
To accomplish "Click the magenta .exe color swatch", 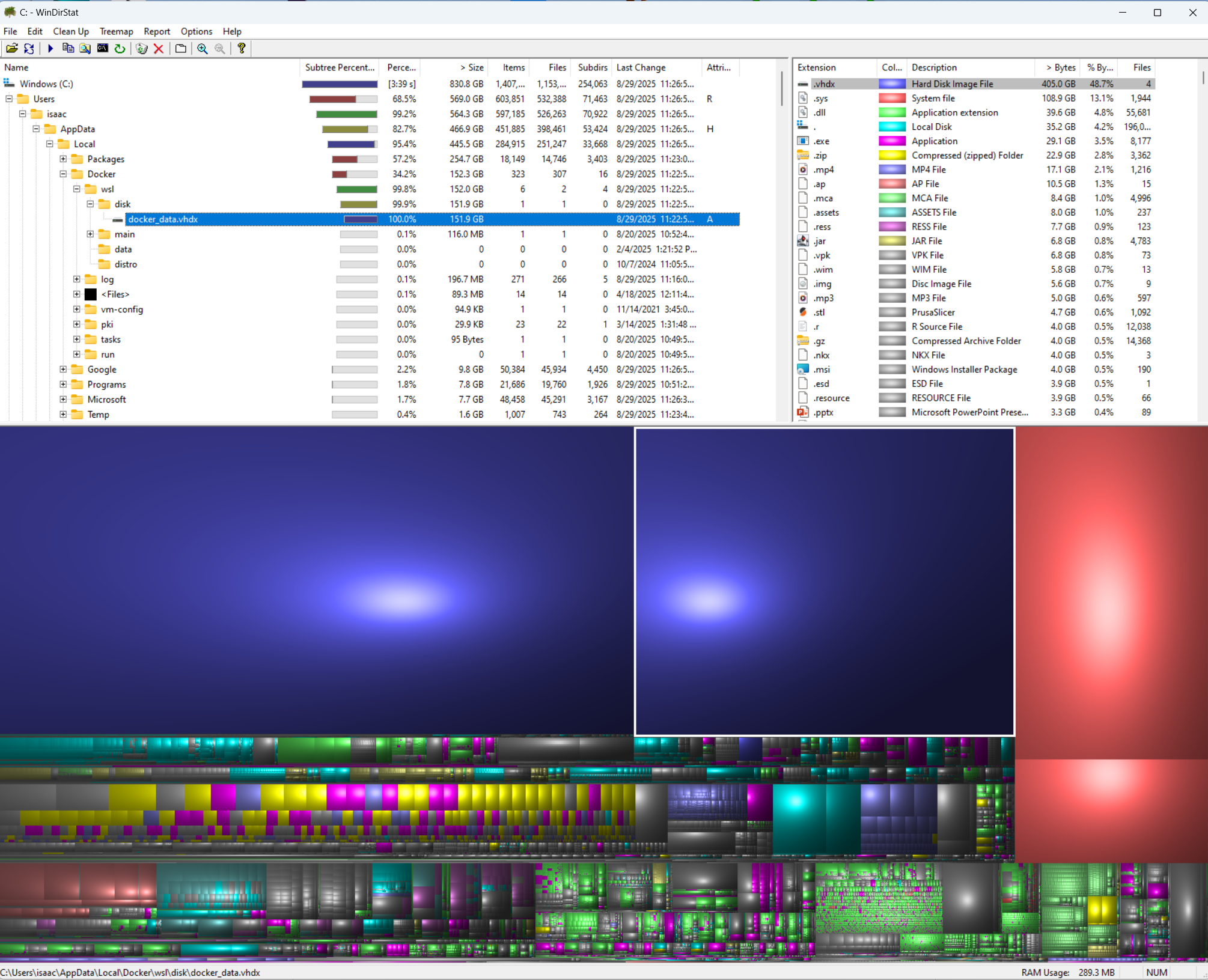I will 892,141.
